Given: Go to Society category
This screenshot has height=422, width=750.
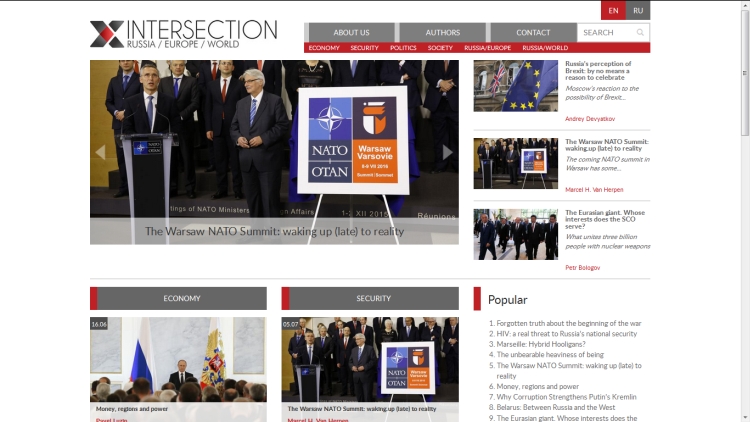Looking at the screenshot, I should click(x=440, y=48).
